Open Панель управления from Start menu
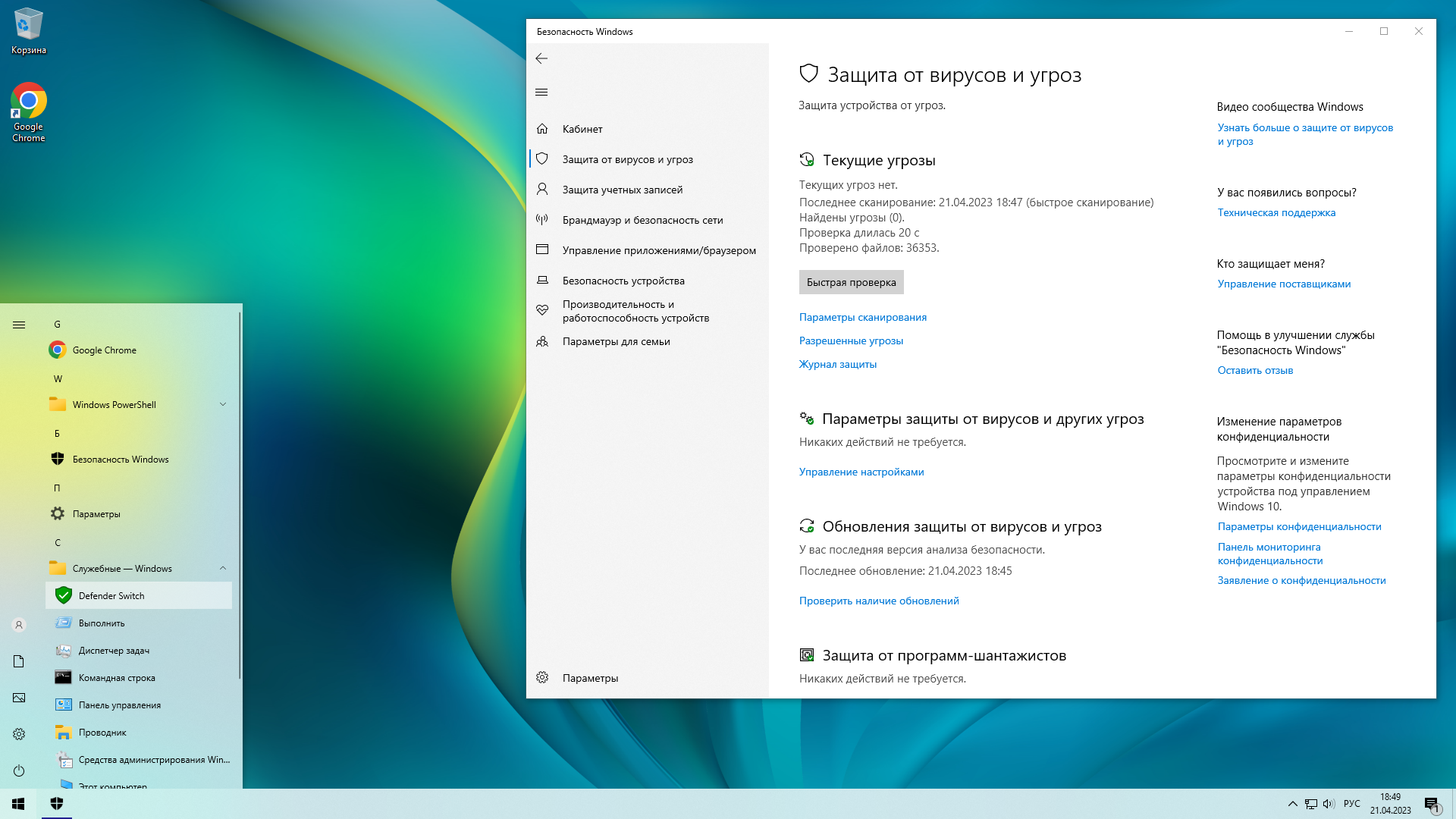This screenshot has width=1456, height=819. pos(139,705)
